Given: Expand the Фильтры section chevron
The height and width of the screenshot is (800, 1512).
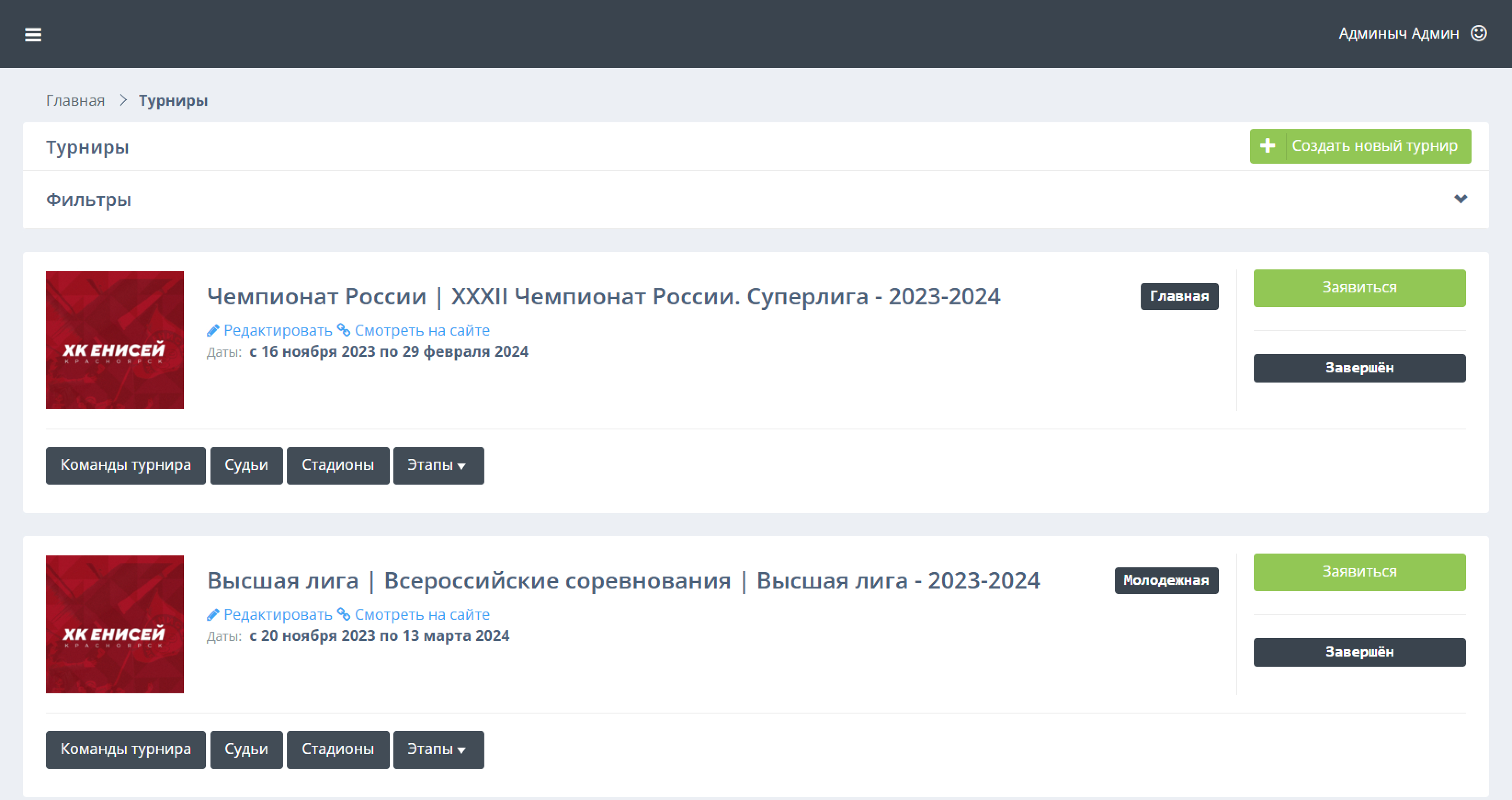Looking at the screenshot, I should [x=1461, y=199].
